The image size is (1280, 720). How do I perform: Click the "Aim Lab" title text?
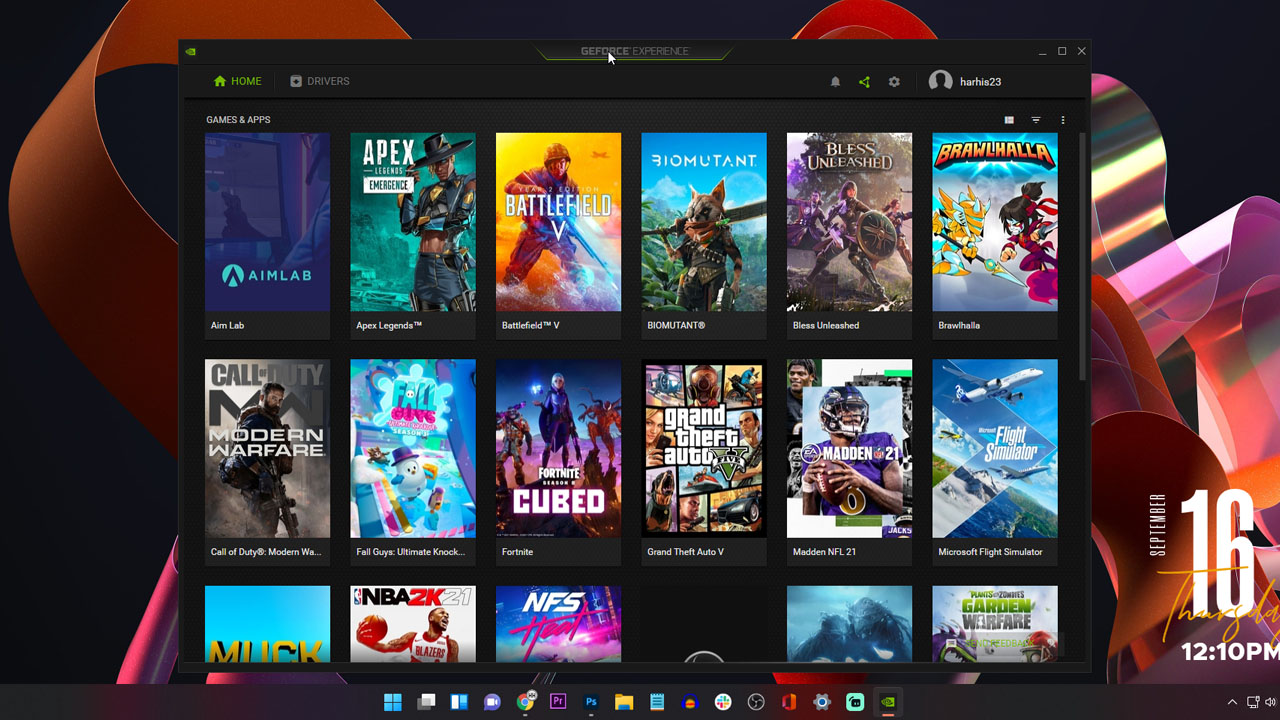point(227,326)
